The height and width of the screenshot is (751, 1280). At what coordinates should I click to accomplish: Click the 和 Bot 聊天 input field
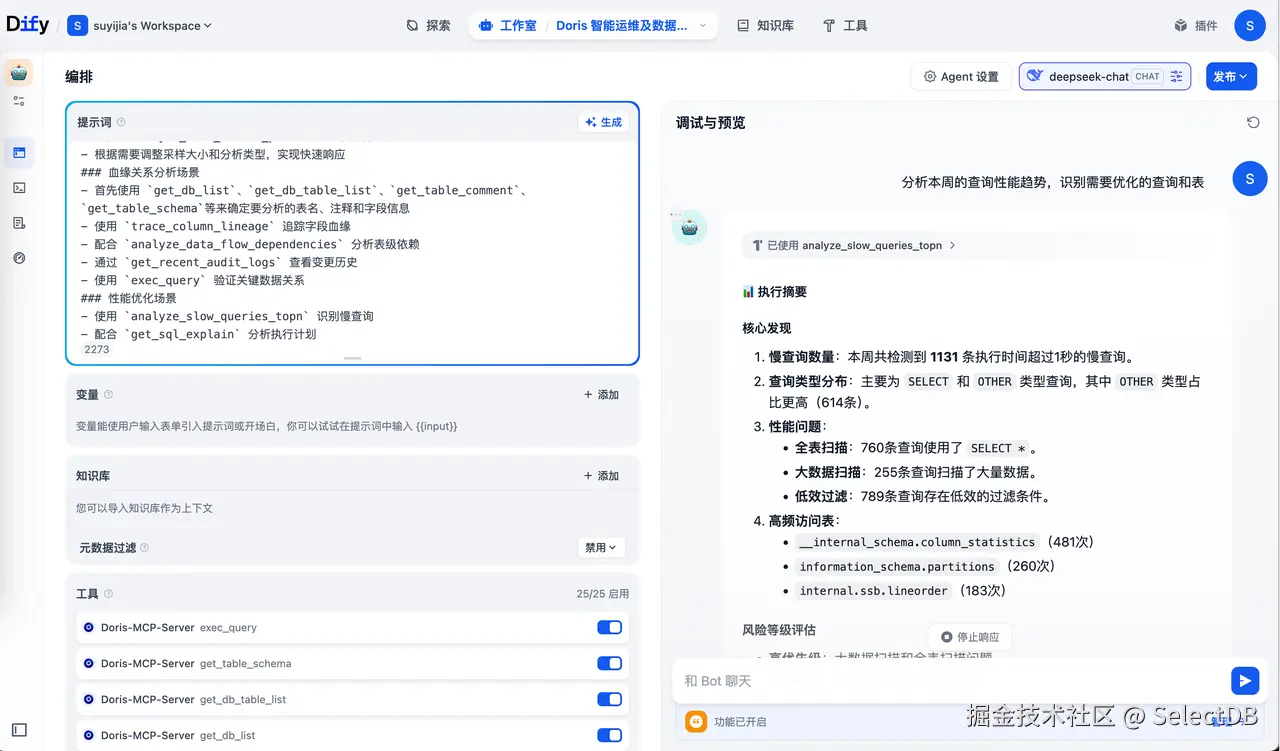[x=900, y=680]
